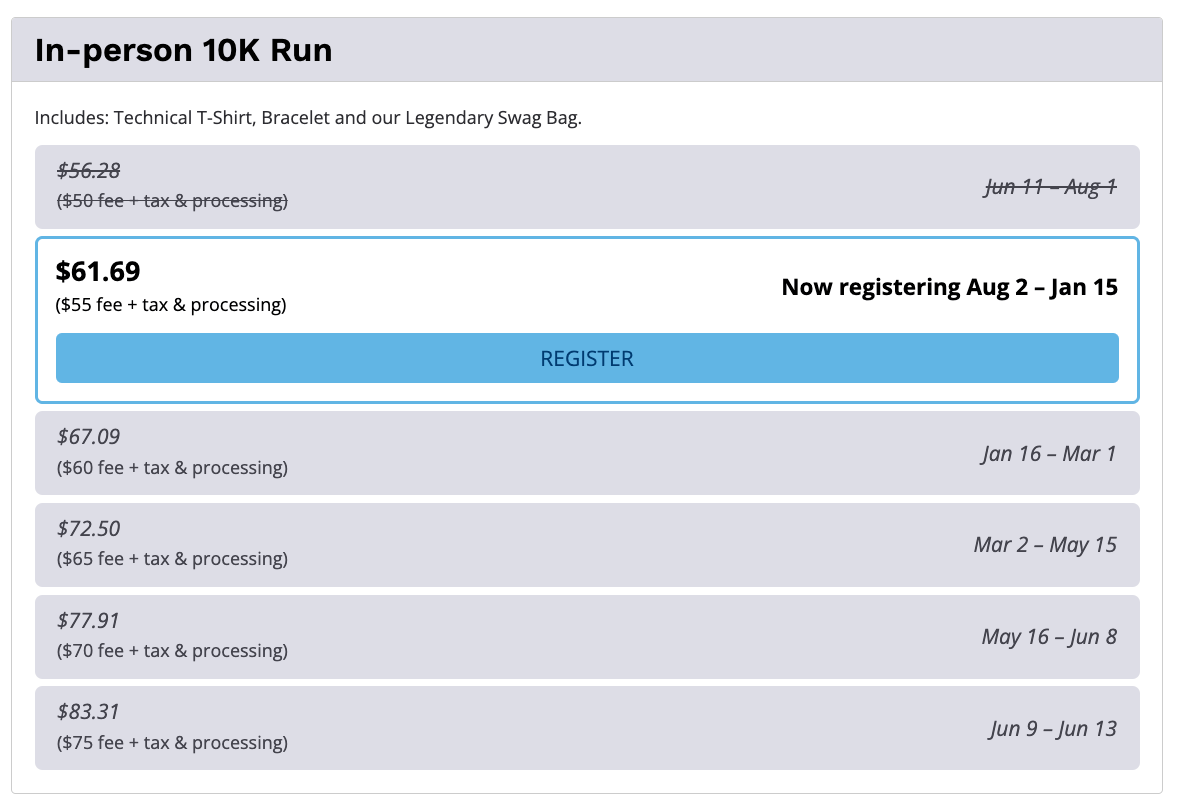Viewport: 1179px width, 811px height.
Task: Click the Mar 2 – May 15 date range
Action: click(x=1045, y=545)
